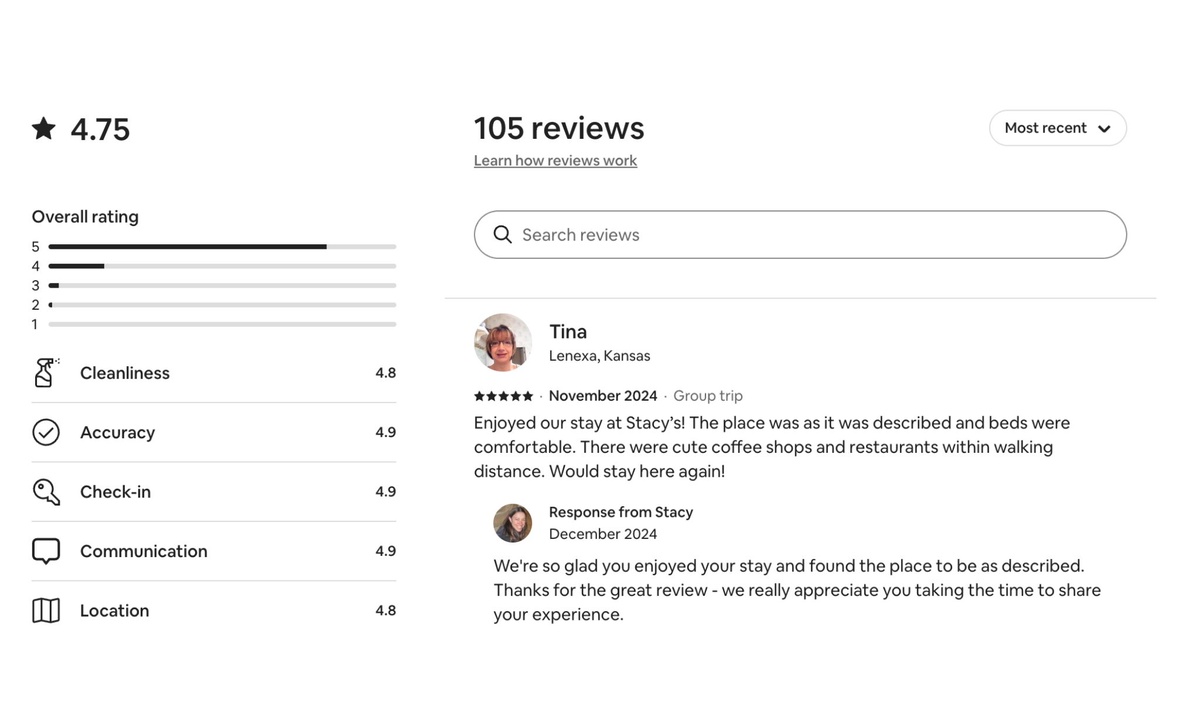Click reviewer name Tina

(568, 332)
